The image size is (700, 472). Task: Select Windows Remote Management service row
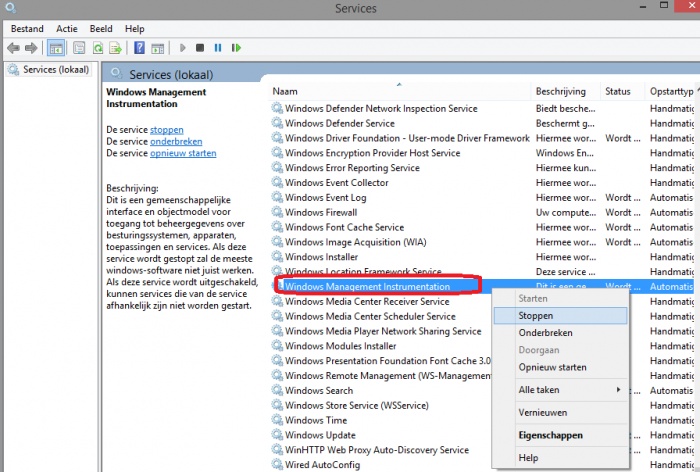381,376
